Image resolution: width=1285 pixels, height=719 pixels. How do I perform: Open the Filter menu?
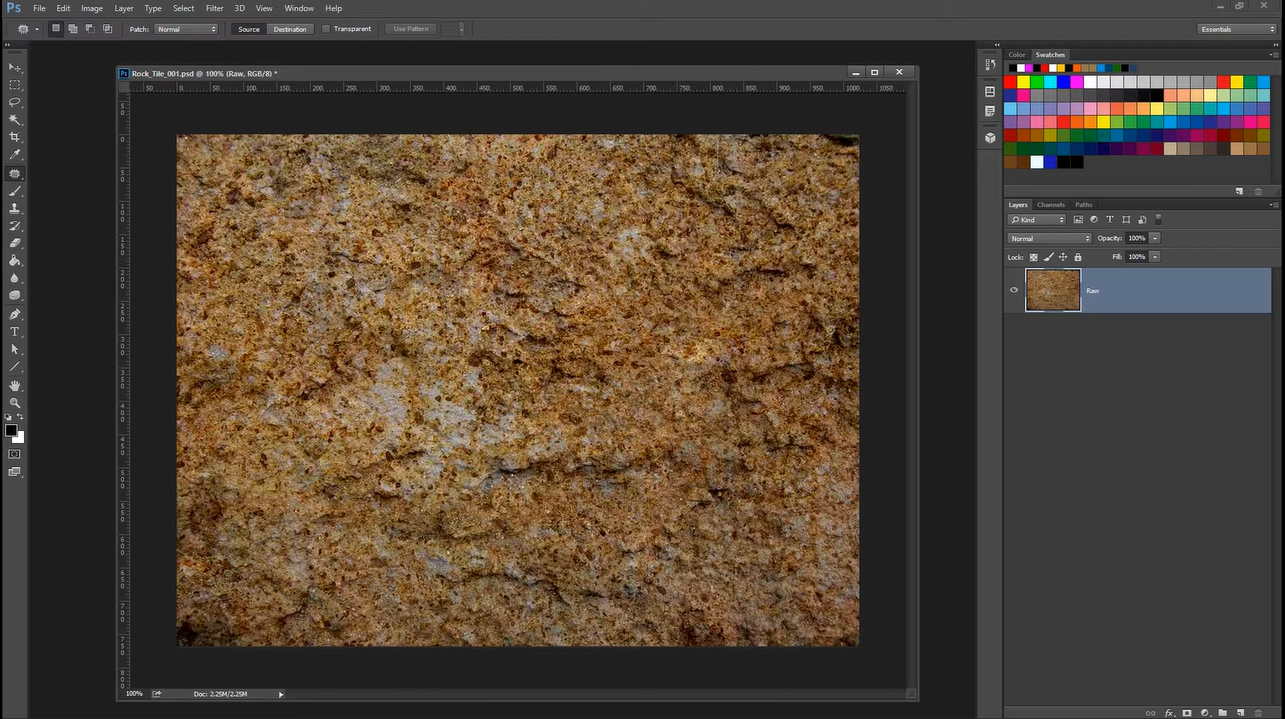pyautogui.click(x=214, y=8)
